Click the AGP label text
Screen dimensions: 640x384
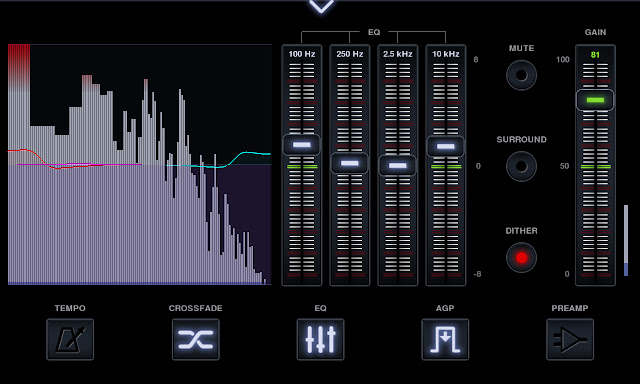tap(445, 308)
